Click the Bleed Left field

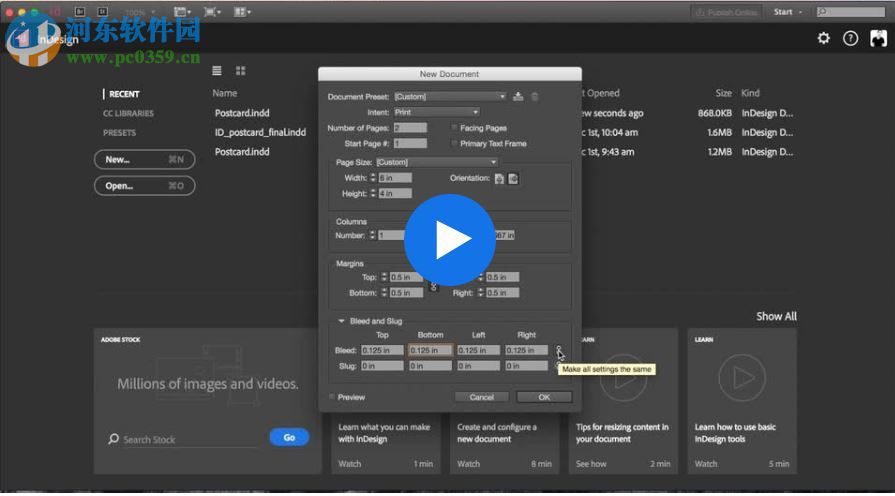point(478,350)
